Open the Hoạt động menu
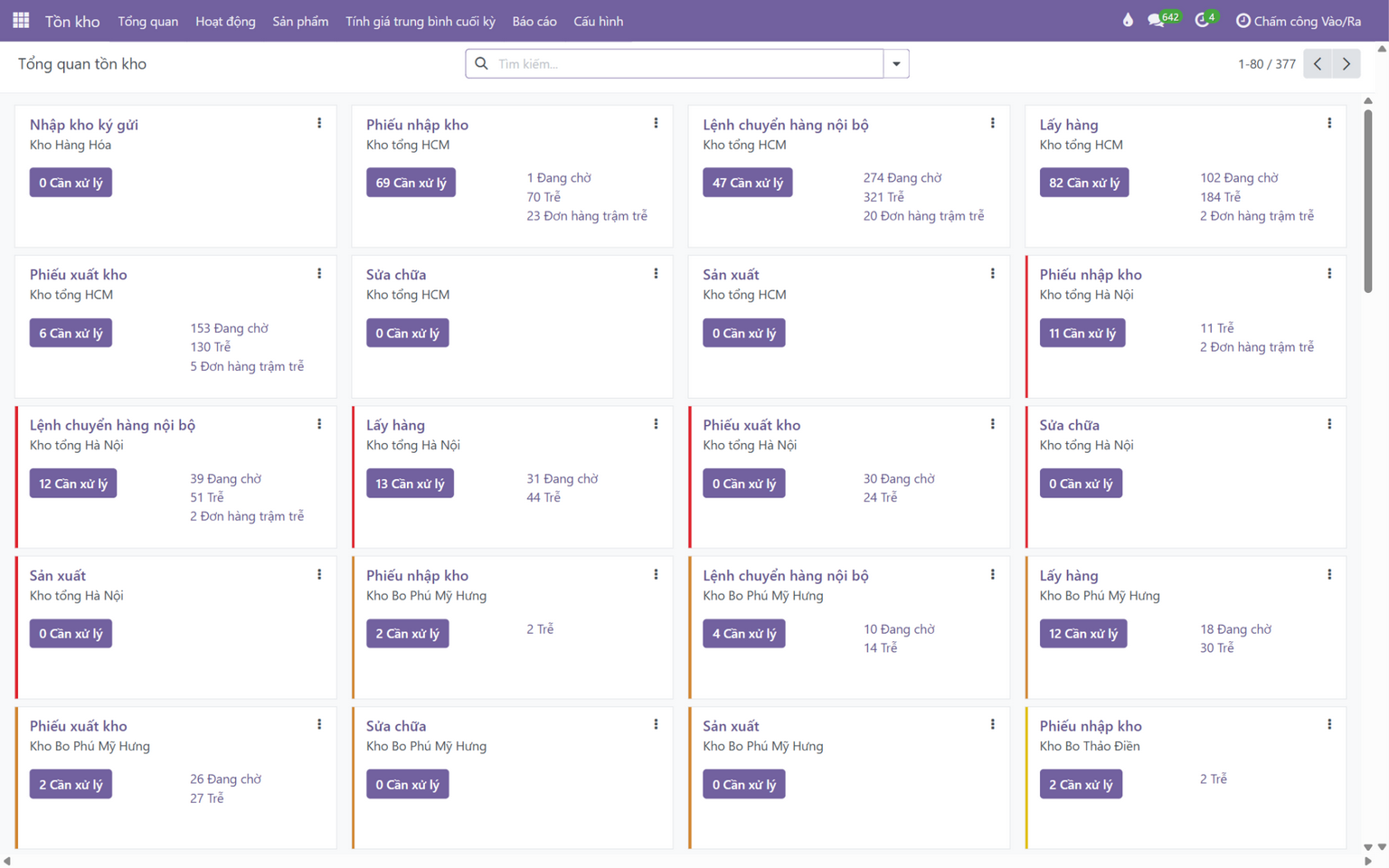This screenshot has height=868, width=1389. tap(225, 21)
